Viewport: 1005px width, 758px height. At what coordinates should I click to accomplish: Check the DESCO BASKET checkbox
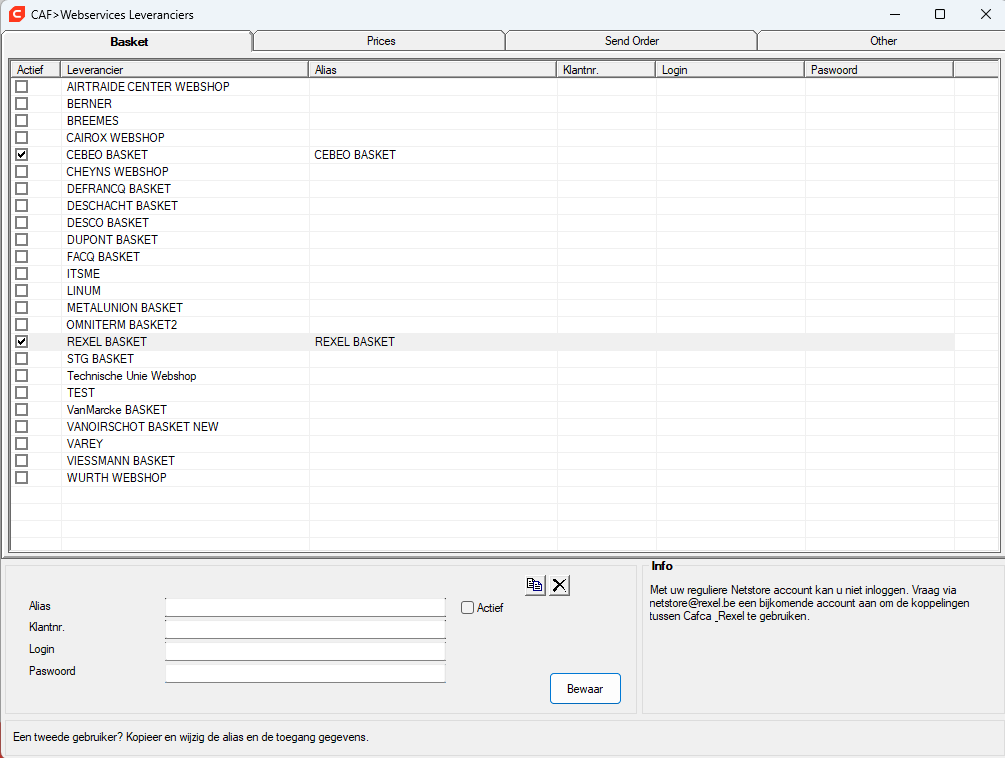(x=22, y=222)
